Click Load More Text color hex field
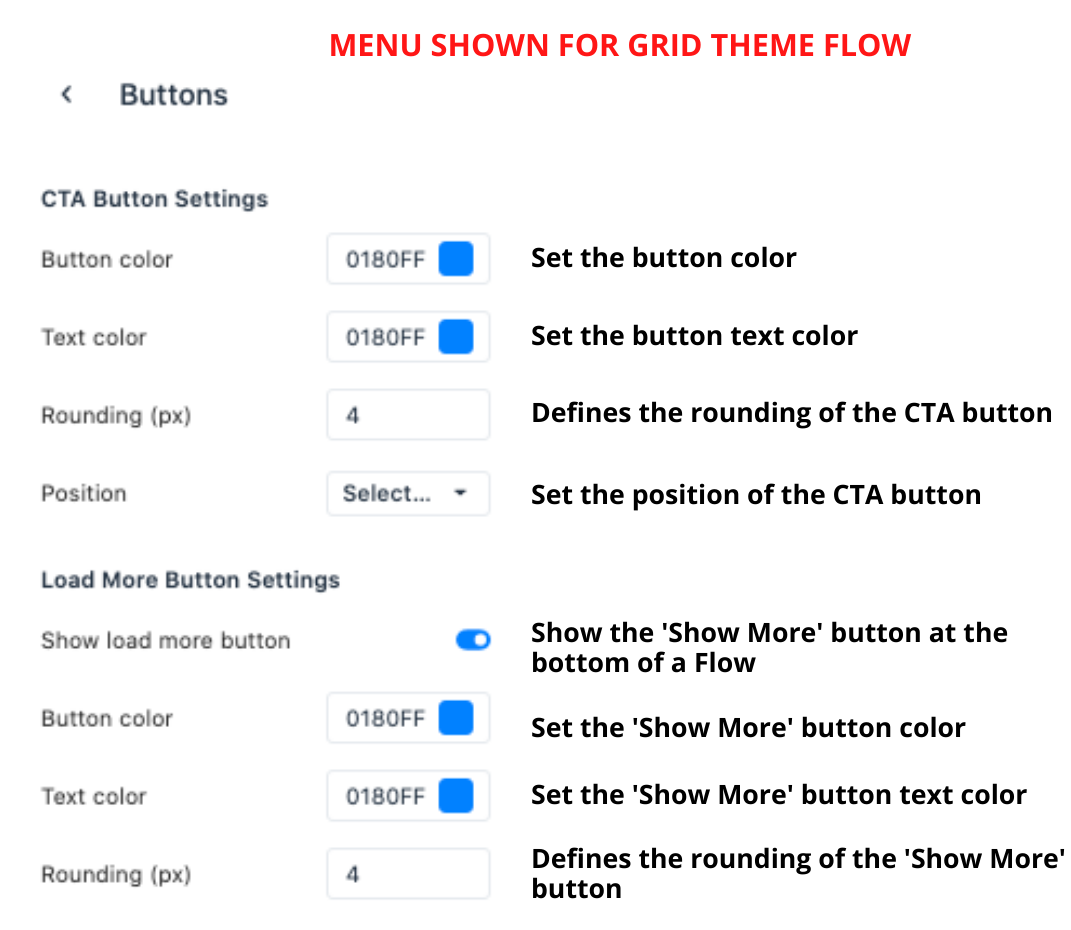Screen dimensions: 1071x930 (385, 796)
